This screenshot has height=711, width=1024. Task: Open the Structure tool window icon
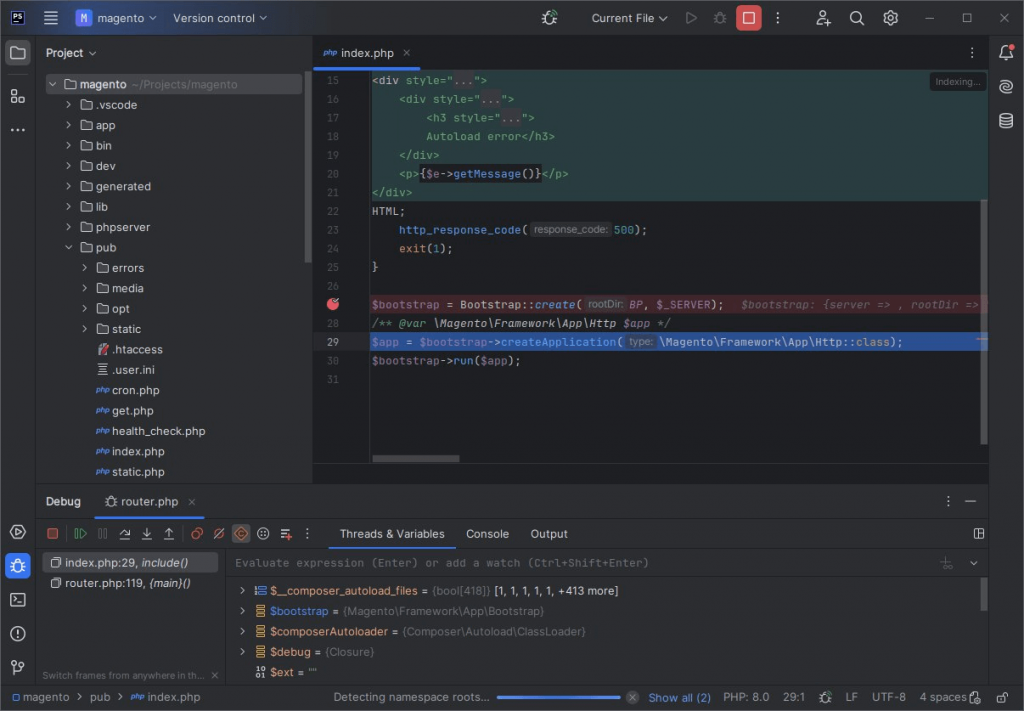18,97
